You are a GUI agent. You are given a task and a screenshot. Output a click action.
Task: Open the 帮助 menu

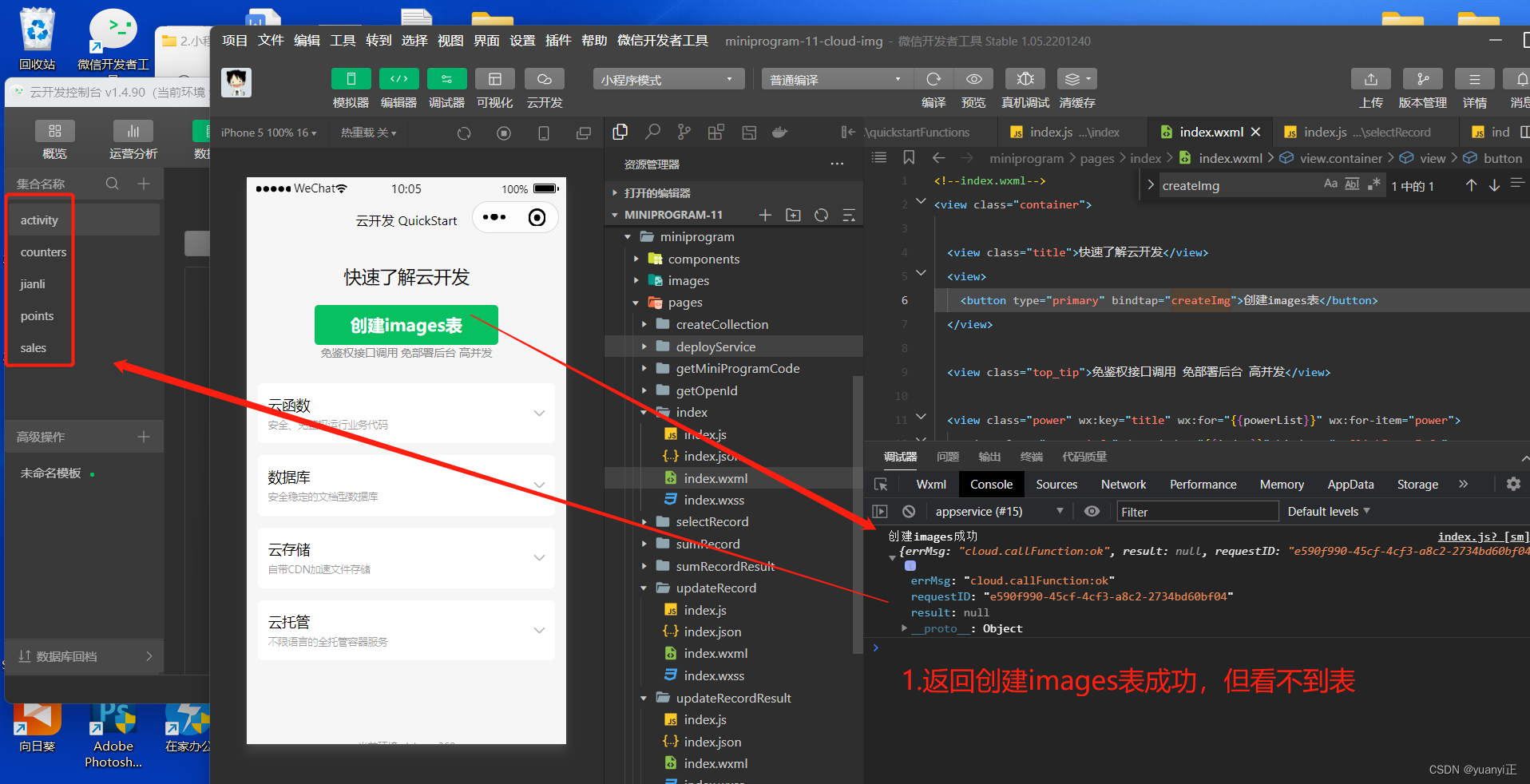(594, 41)
